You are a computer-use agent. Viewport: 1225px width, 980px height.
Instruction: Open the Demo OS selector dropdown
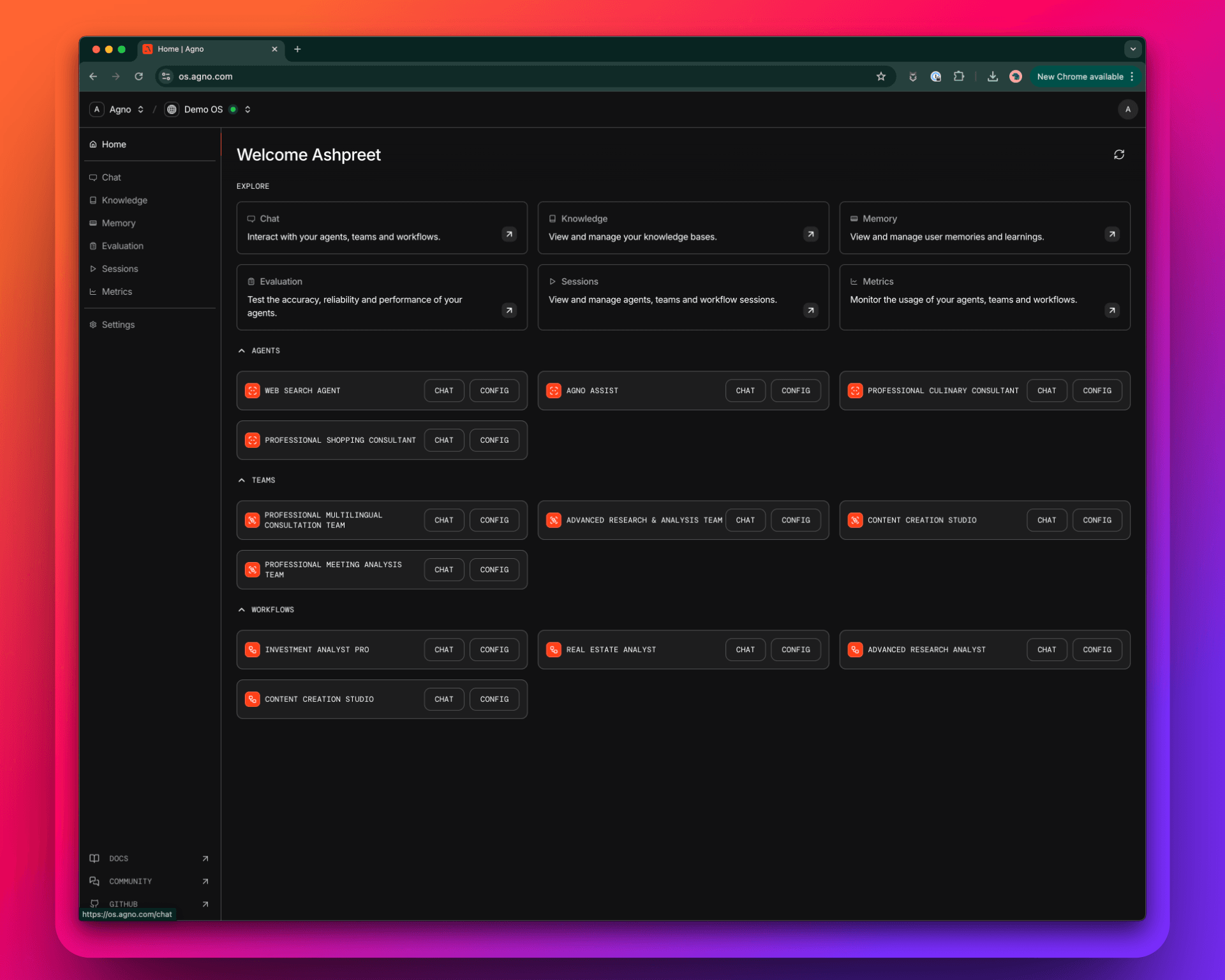[248, 109]
